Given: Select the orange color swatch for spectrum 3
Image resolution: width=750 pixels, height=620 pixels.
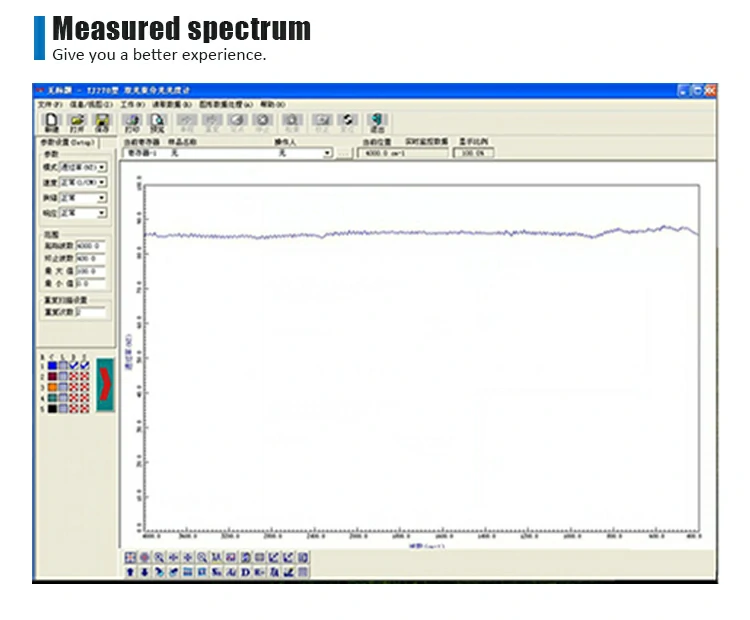Looking at the screenshot, I should (50, 387).
